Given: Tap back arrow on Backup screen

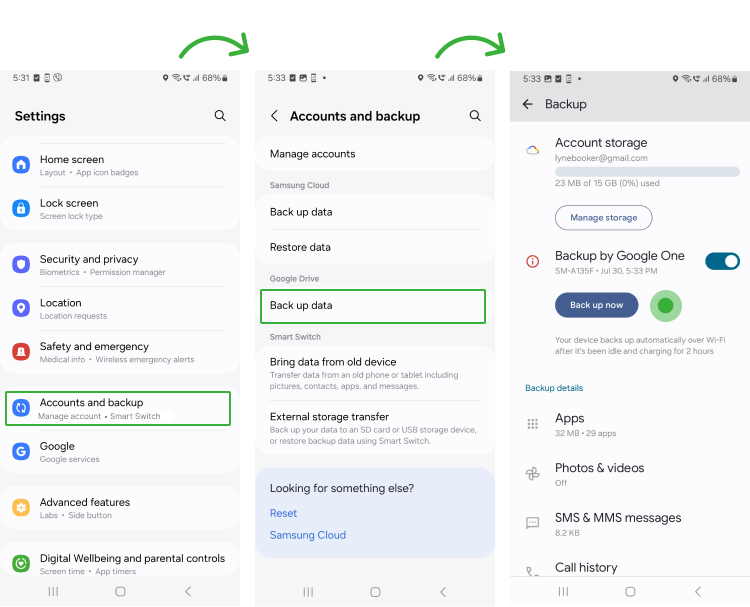Looking at the screenshot, I should click(x=528, y=104).
